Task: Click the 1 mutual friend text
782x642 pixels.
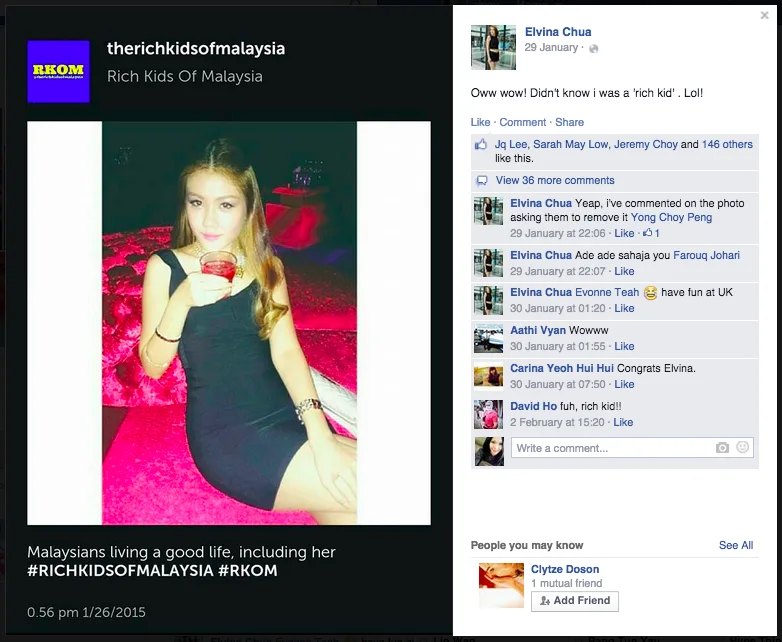Action: (x=567, y=583)
